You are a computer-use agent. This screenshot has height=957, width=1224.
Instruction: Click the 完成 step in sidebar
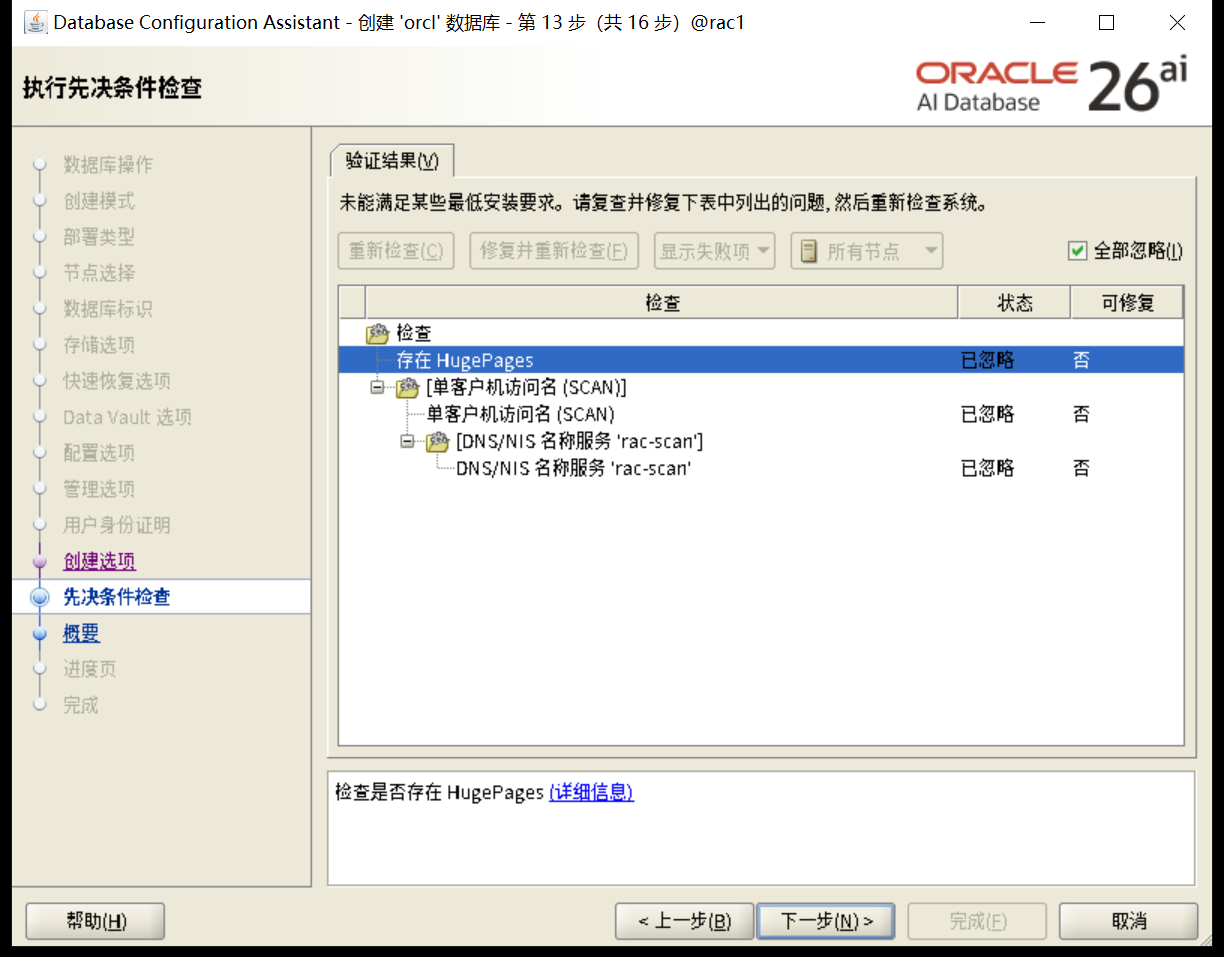pos(81,705)
